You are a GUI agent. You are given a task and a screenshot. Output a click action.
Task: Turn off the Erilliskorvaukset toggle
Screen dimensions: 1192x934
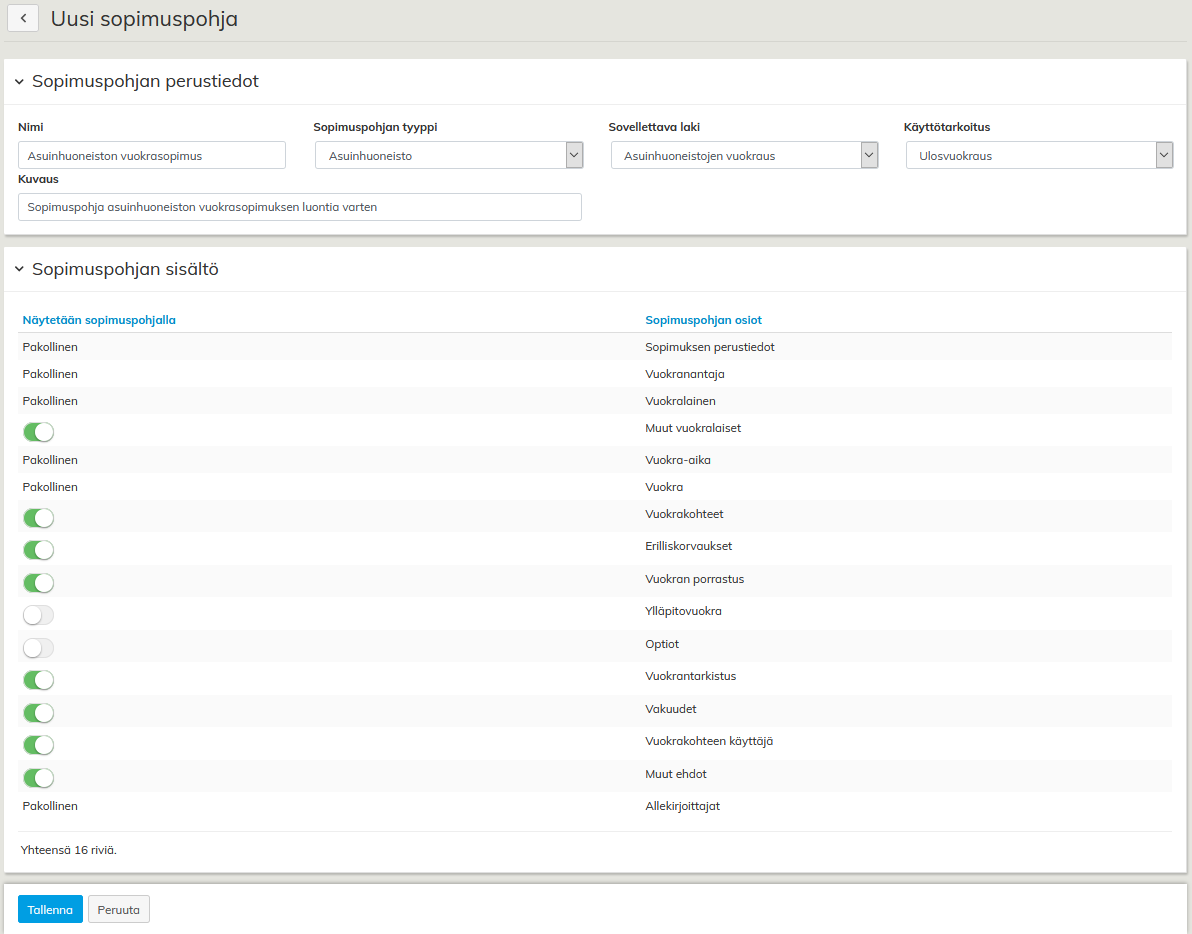tap(38, 550)
